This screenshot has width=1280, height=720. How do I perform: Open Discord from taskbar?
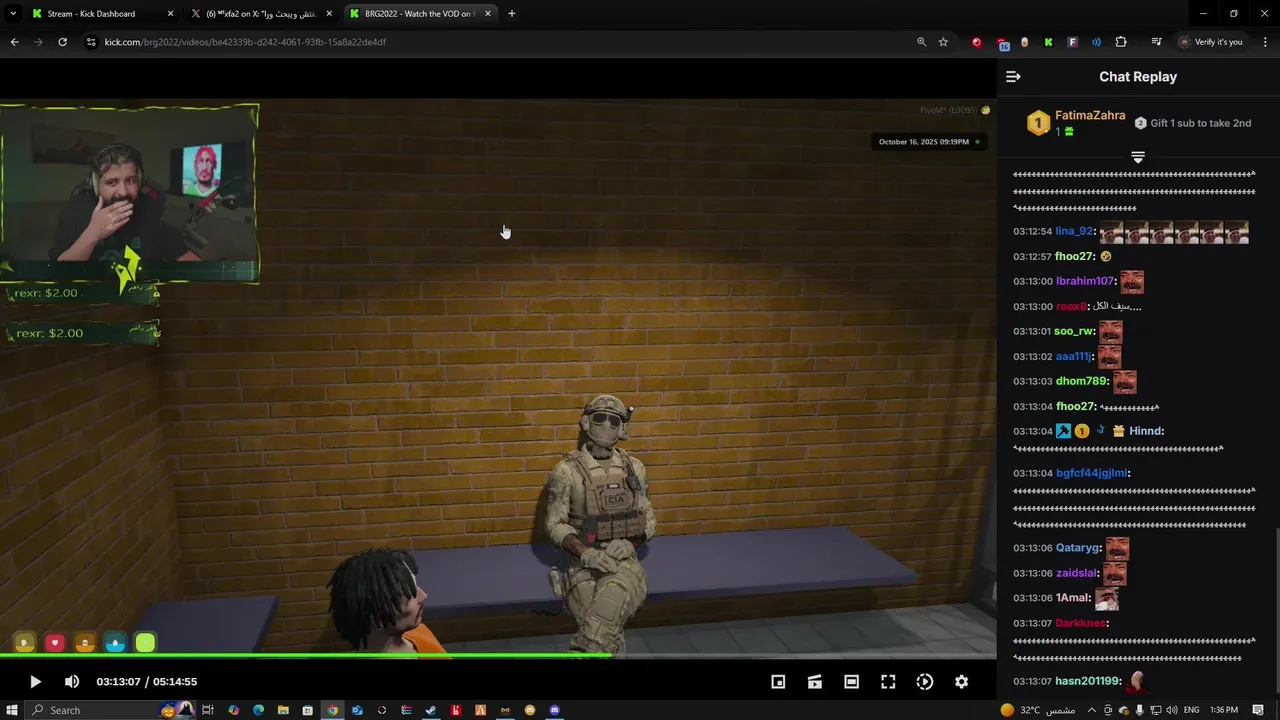click(555, 710)
